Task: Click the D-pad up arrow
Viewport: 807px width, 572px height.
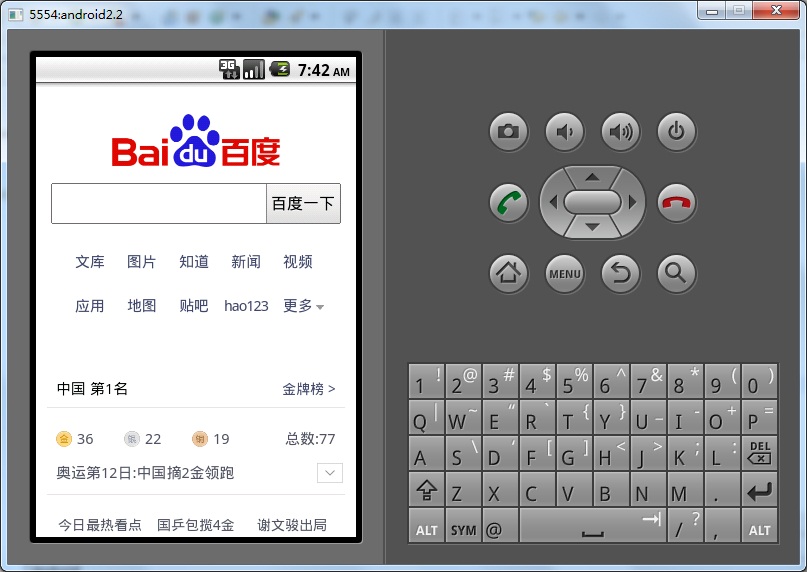Action: 592,177
